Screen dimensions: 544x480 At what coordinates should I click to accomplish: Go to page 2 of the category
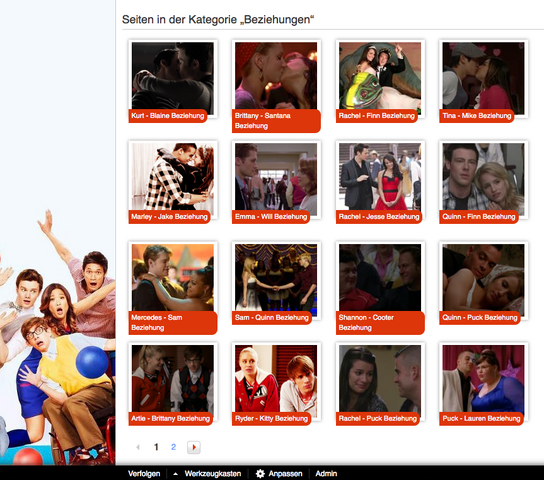tap(173, 447)
